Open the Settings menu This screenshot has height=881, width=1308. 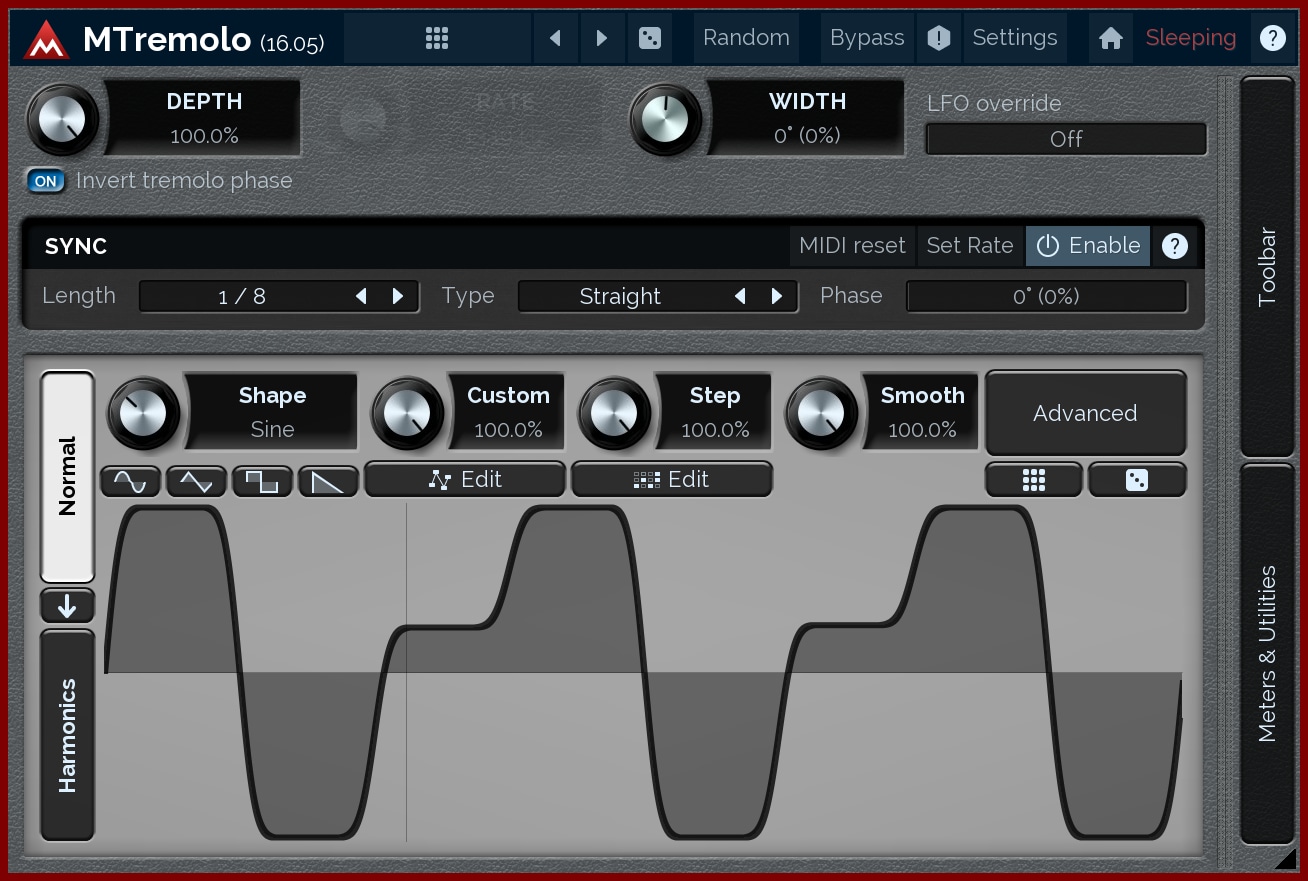pos(1015,38)
